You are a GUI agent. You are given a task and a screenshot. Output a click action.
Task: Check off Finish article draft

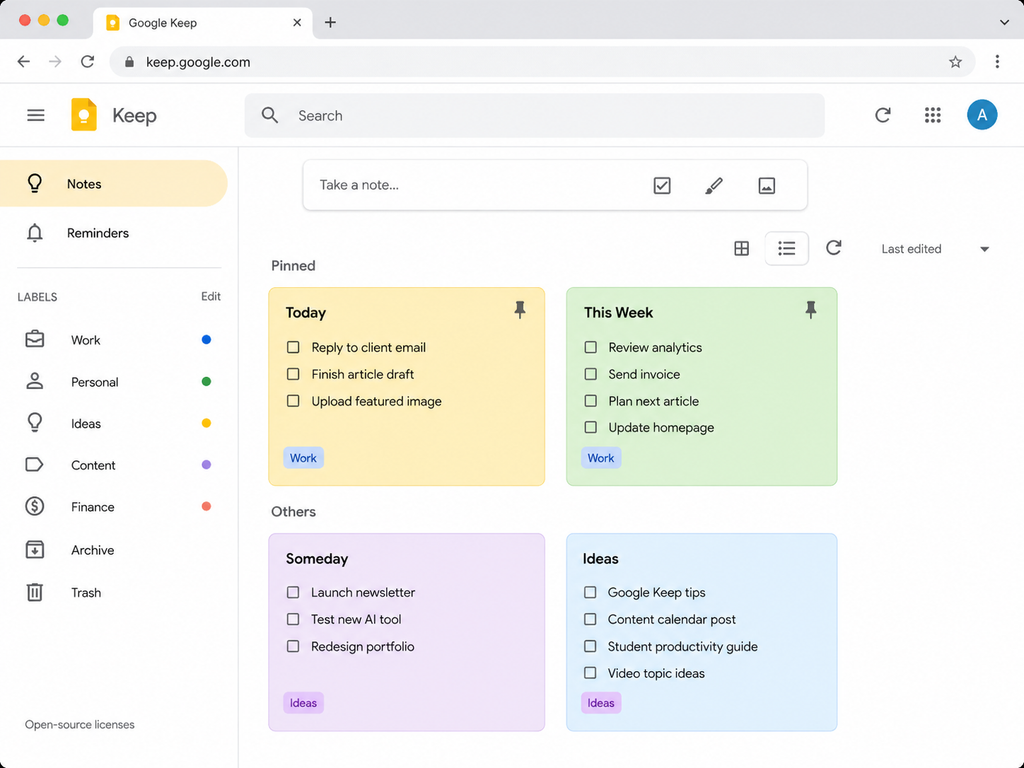point(293,374)
